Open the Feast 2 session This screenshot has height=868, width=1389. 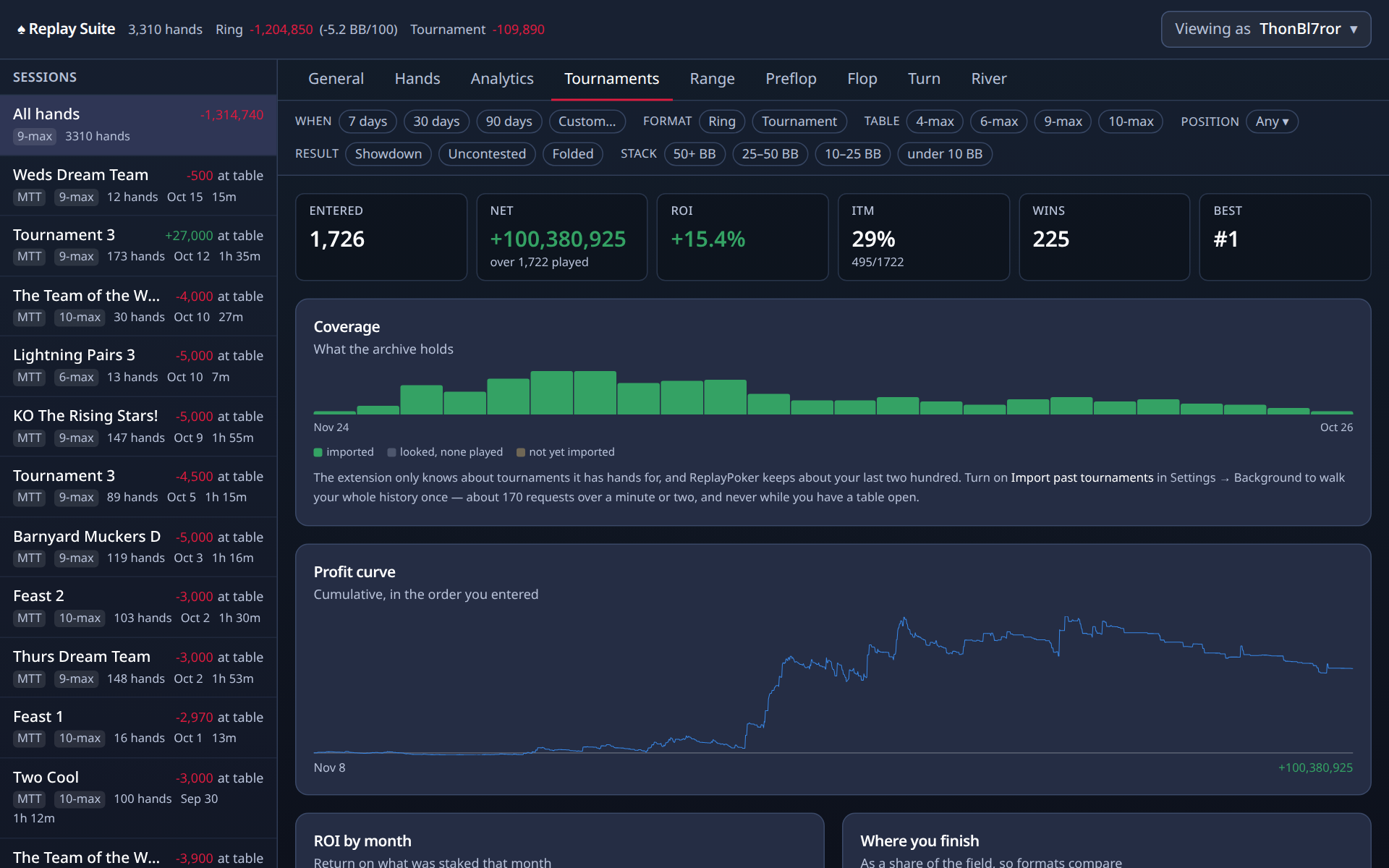tap(138, 606)
